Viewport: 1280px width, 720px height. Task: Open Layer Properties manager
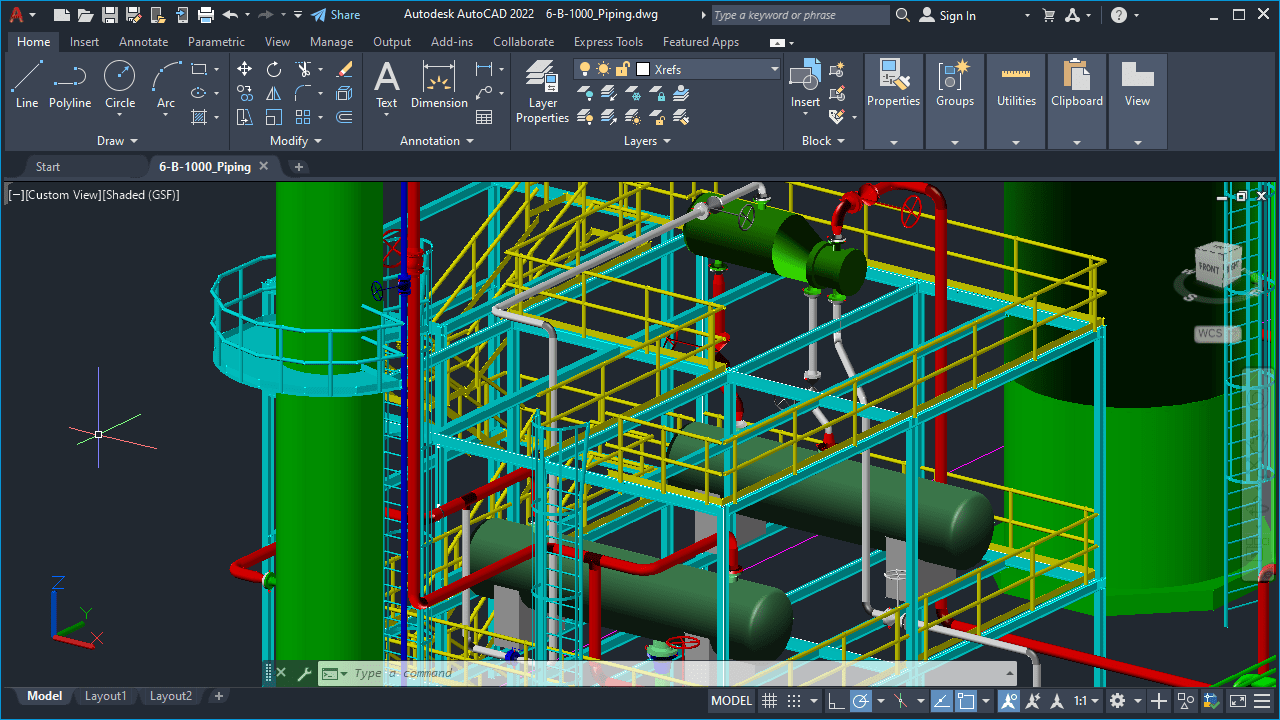click(541, 88)
